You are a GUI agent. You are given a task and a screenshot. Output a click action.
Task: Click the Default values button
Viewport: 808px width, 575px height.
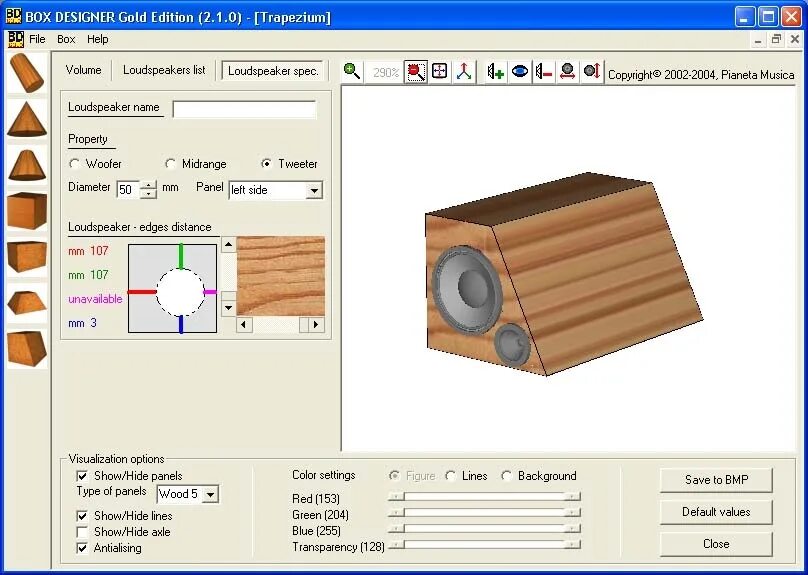point(716,512)
